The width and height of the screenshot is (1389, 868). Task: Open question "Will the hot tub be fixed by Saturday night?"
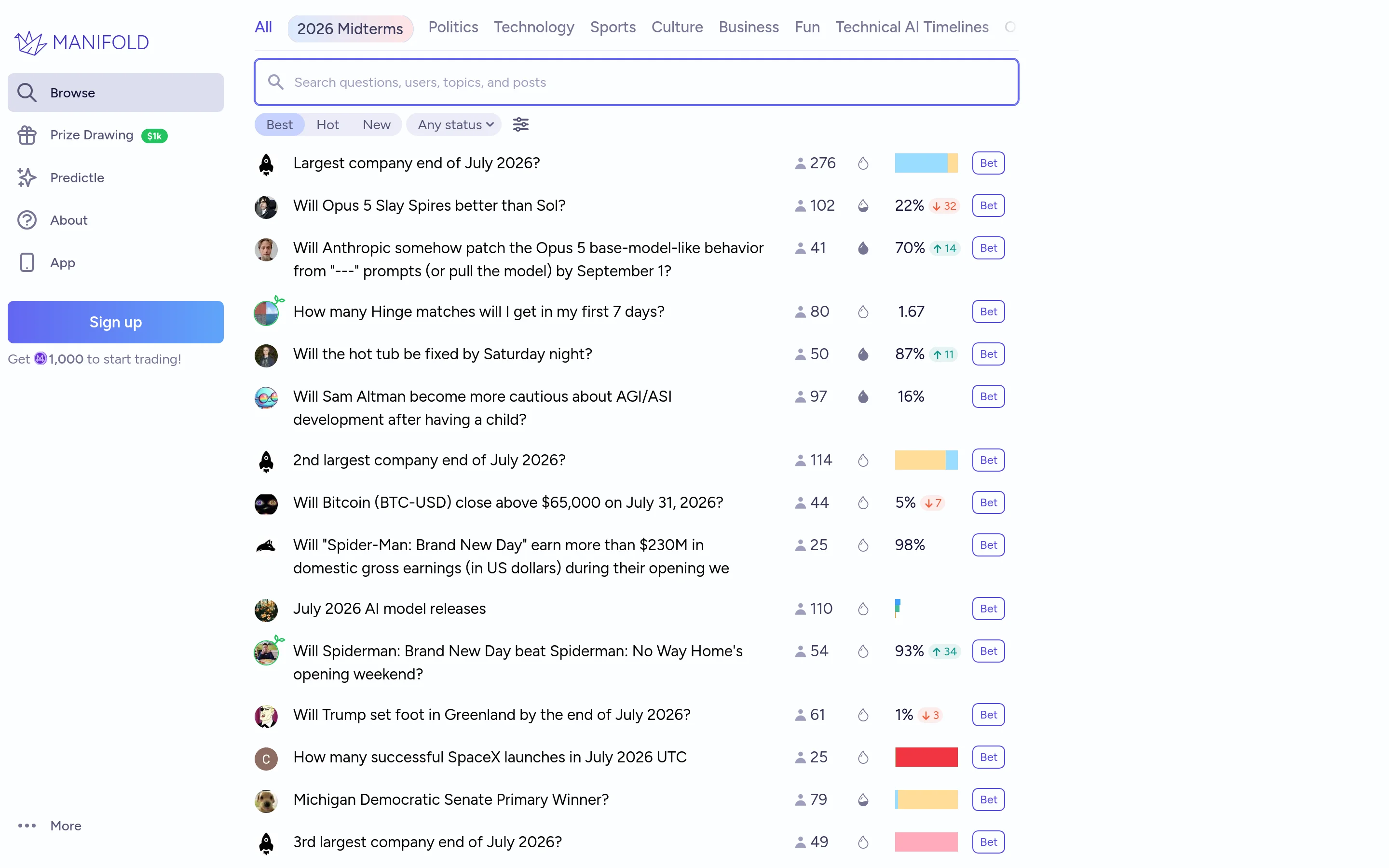[443, 354]
